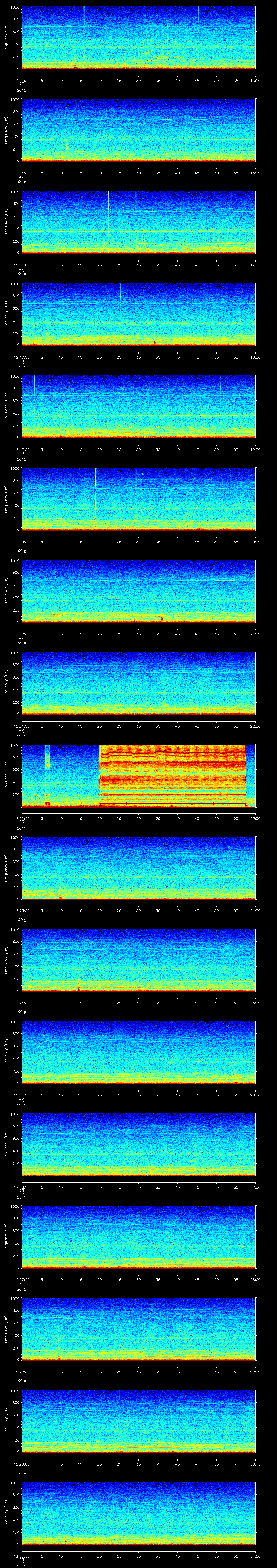Click the 19:00 end time label
Image resolution: width=277 pixels, height=1568 pixels.
coord(255,449)
